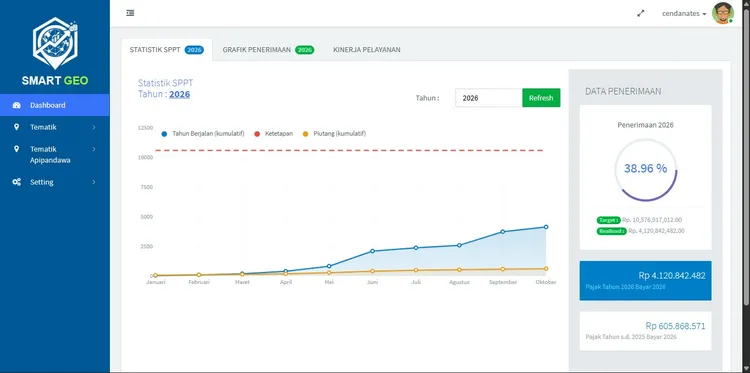Screen dimensions: 750x373
Task: Click the fullscreen expand arrows icon
Action: click(x=641, y=13)
